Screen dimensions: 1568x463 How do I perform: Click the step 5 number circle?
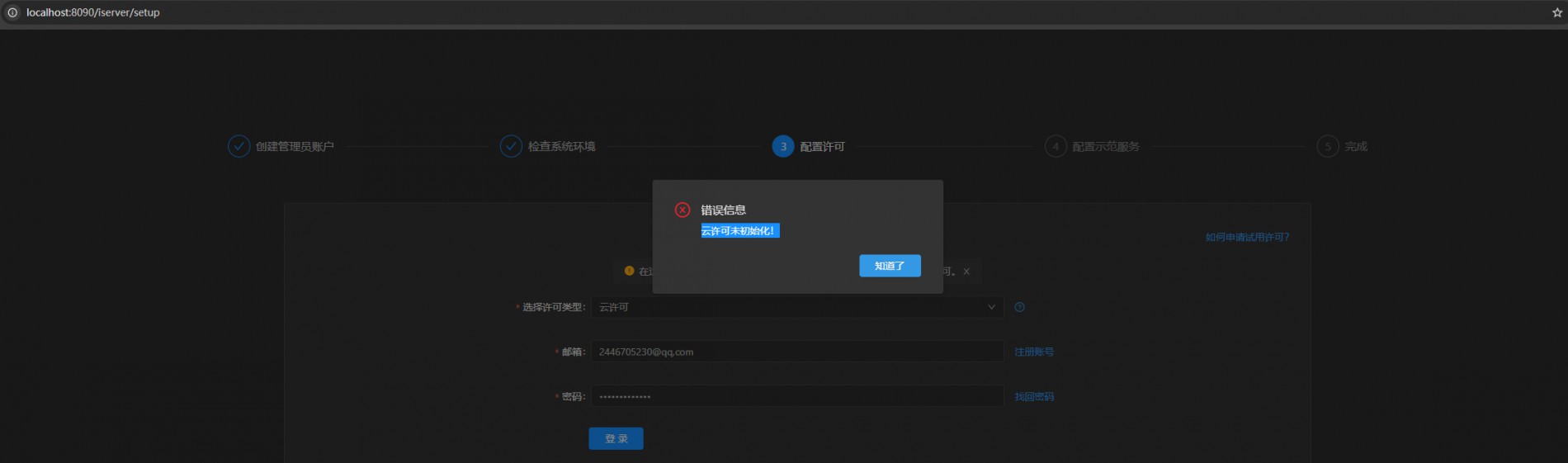[x=1327, y=146]
